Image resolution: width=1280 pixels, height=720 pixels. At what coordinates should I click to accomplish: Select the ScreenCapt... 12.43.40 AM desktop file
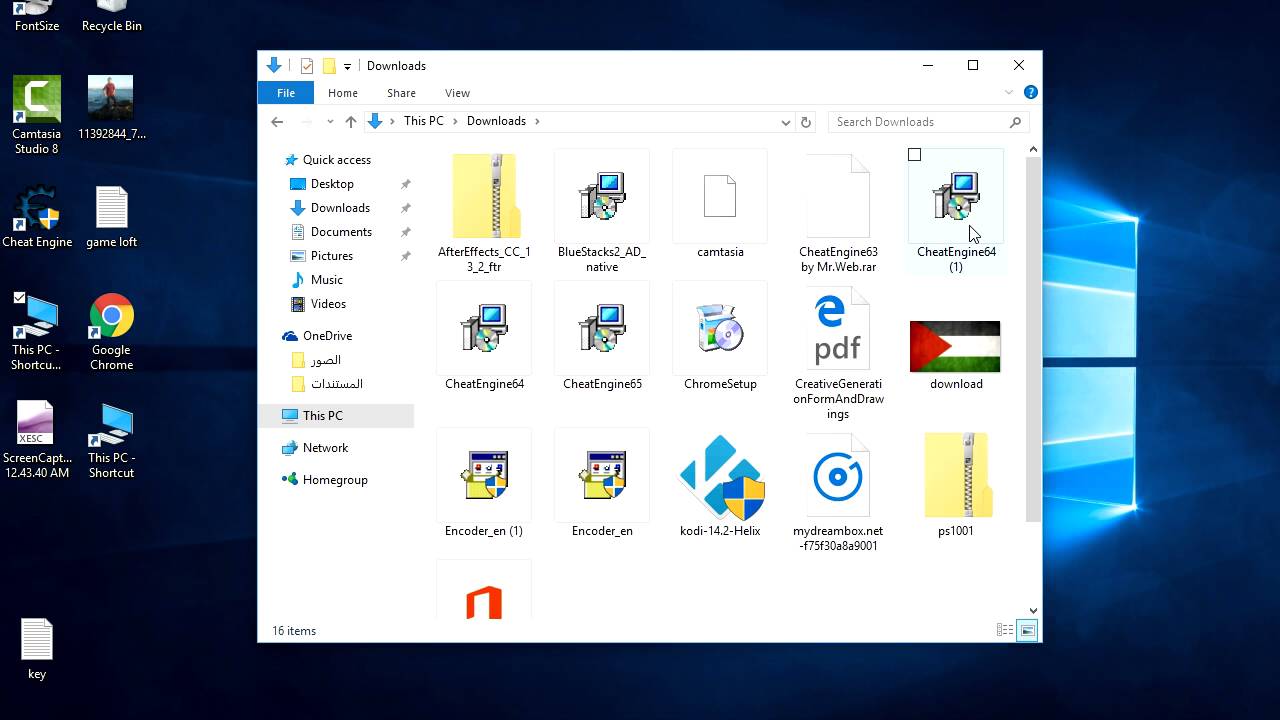click(x=36, y=440)
